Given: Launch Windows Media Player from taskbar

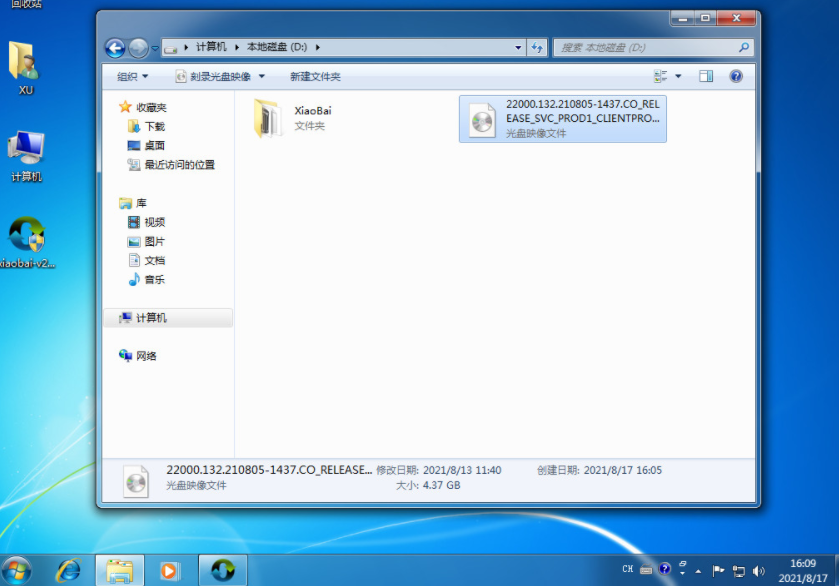Looking at the screenshot, I should point(169,570).
